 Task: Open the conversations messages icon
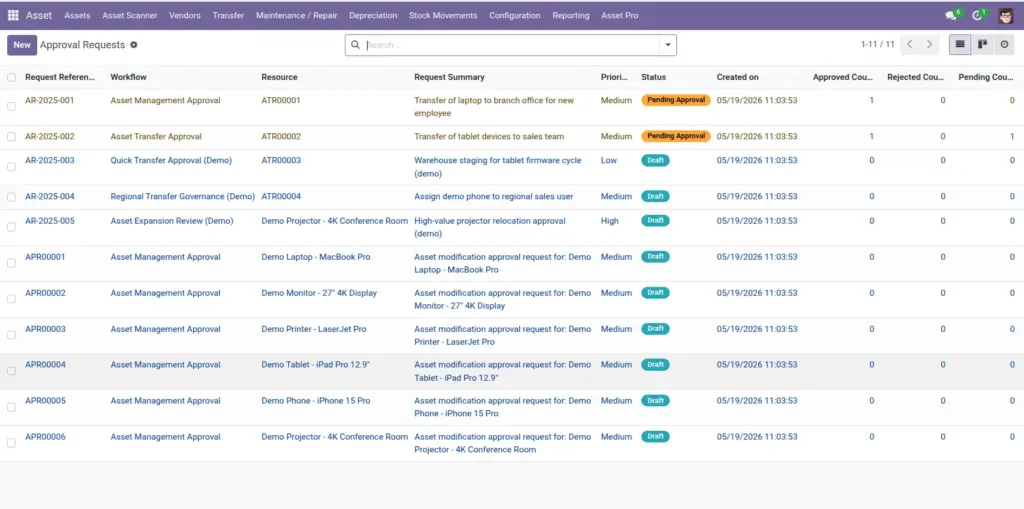950,15
